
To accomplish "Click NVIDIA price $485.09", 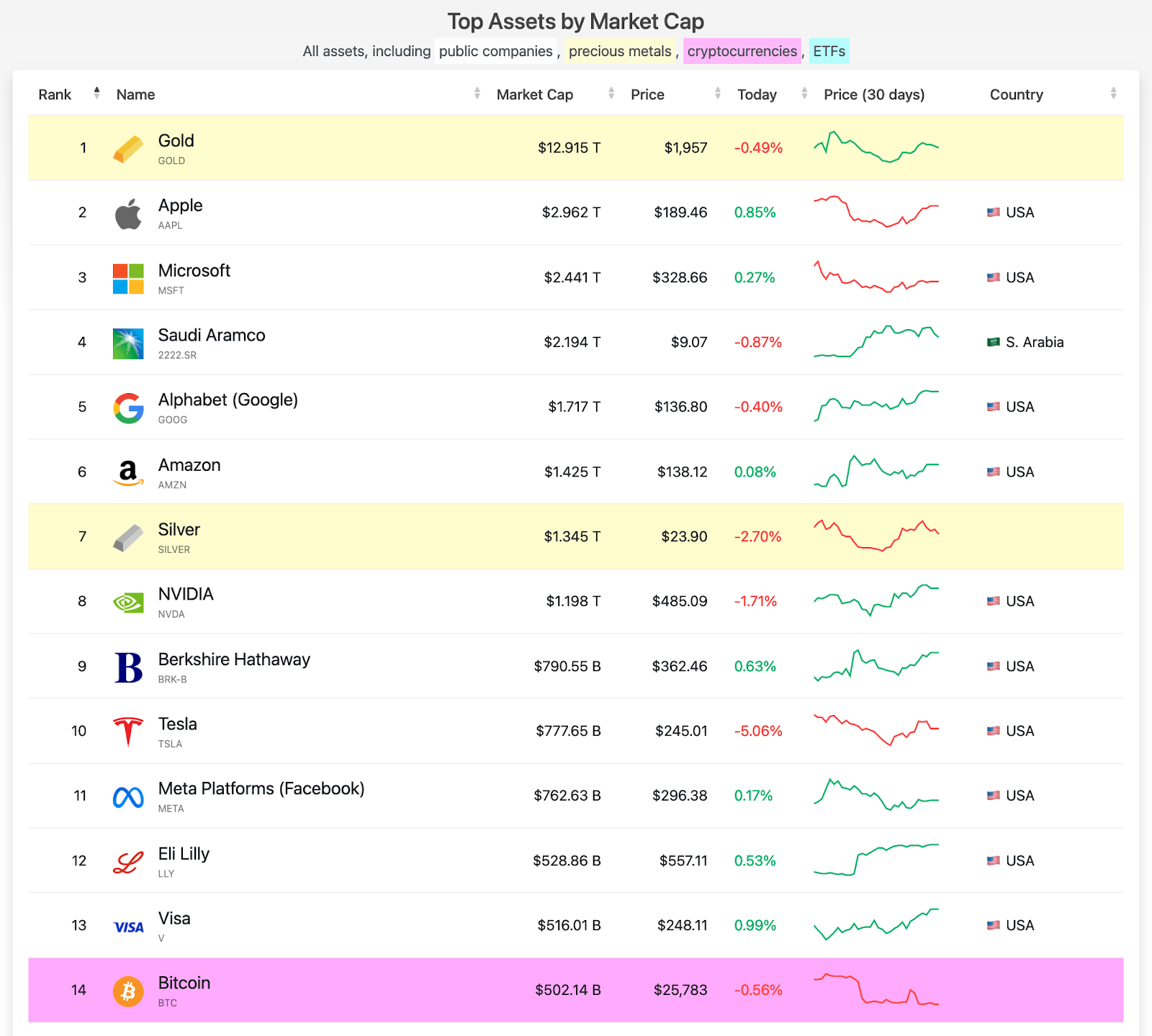I will tap(680, 601).
